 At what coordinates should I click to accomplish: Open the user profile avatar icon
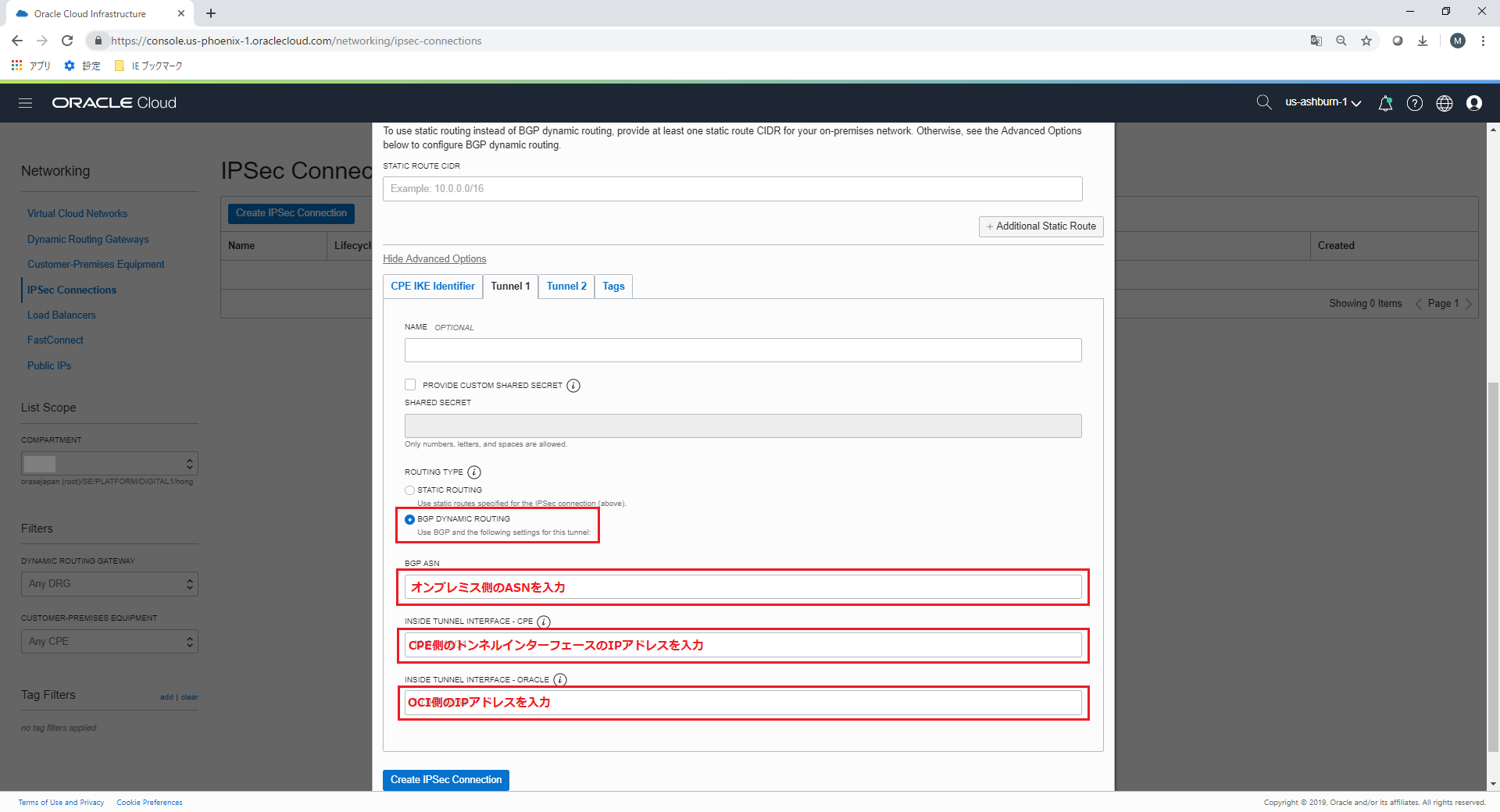[x=1474, y=103]
